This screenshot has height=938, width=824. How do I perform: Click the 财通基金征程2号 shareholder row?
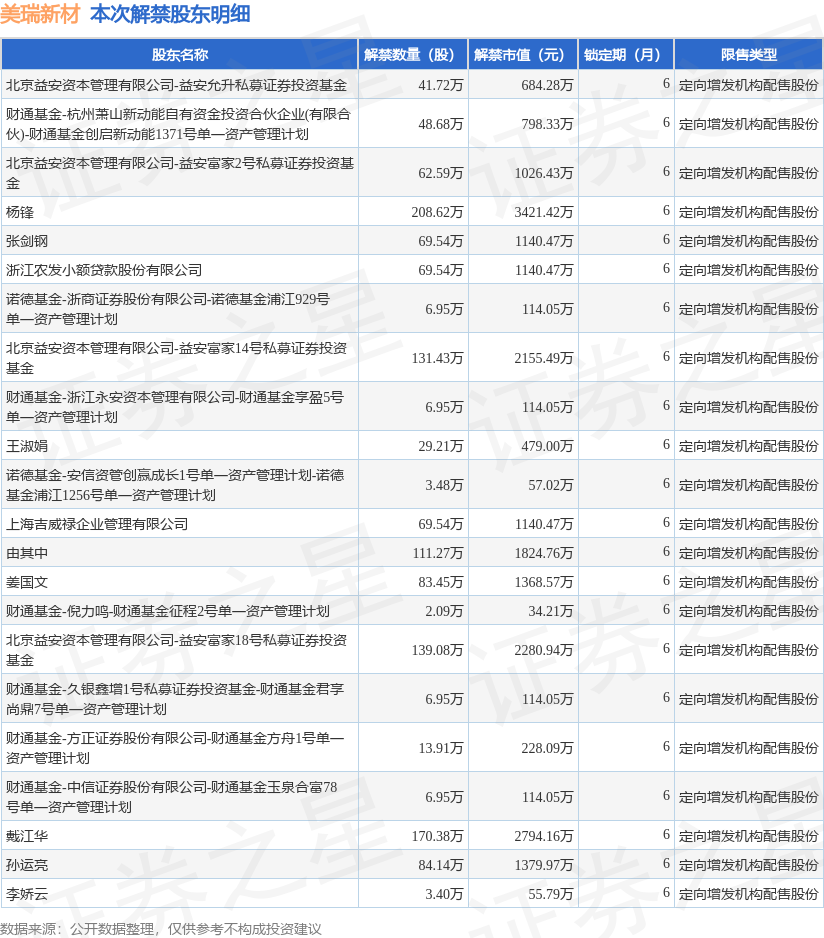tap(412, 611)
